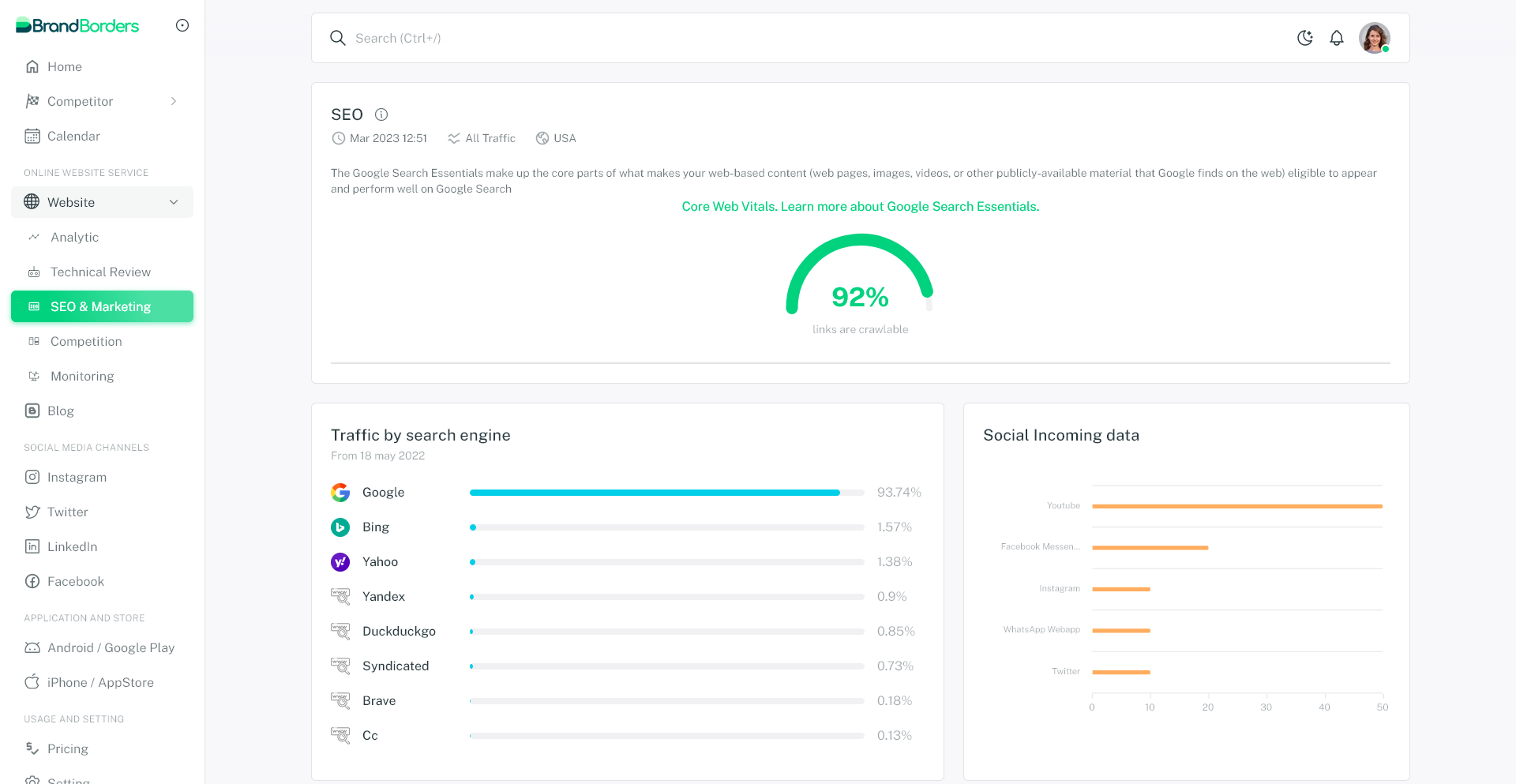Image resolution: width=1516 pixels, height=784 pixels.
Task: Click the Facebook icon in sidebar
Action: [x=32, y=581]
